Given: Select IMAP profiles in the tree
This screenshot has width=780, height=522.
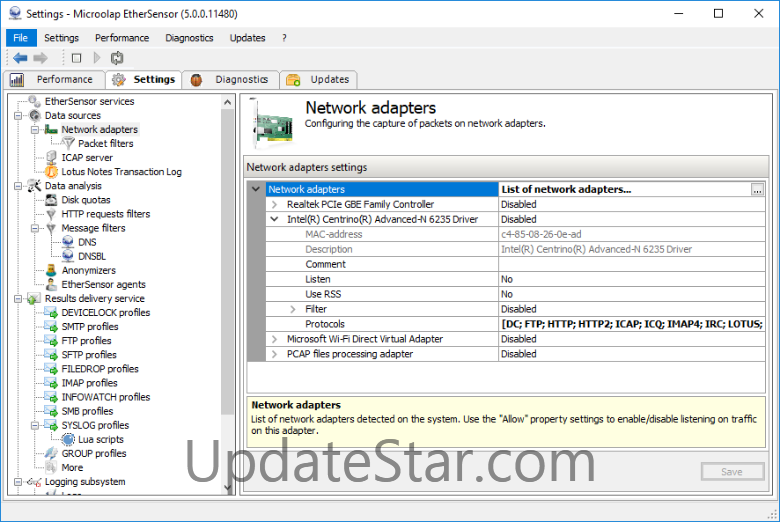Looking at the screenshot, I should coord(90,383).
